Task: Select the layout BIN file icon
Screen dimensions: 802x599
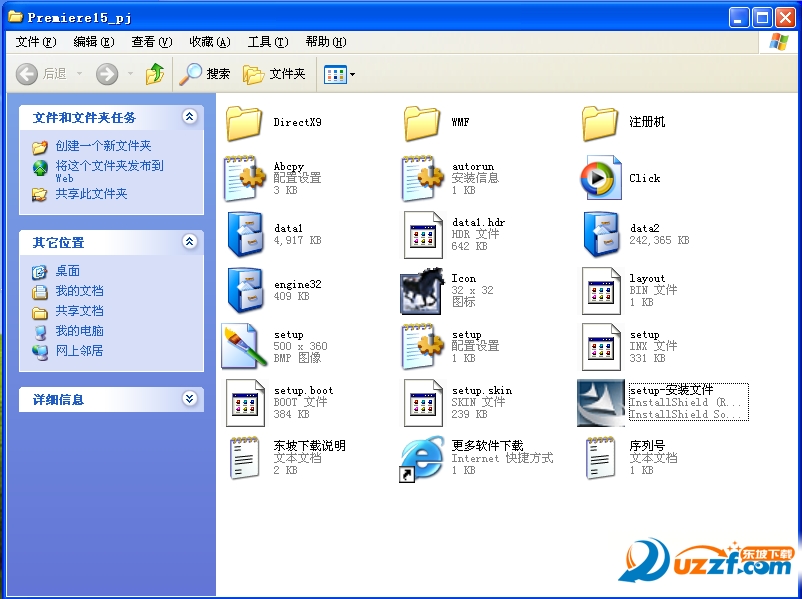Action: 601,291
